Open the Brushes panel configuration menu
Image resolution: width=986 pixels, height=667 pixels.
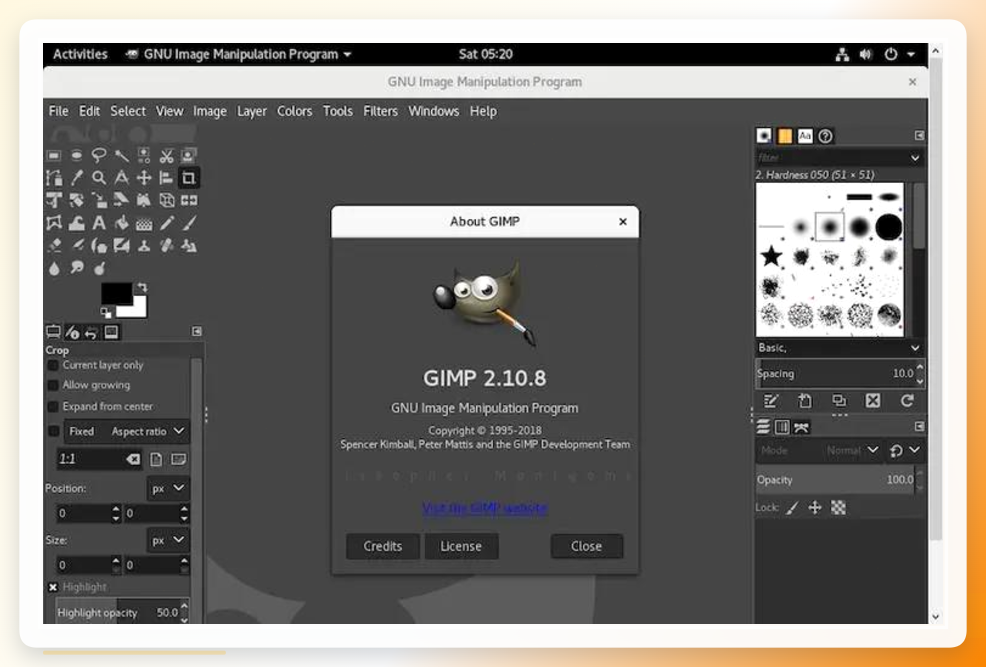coord(919,135)
